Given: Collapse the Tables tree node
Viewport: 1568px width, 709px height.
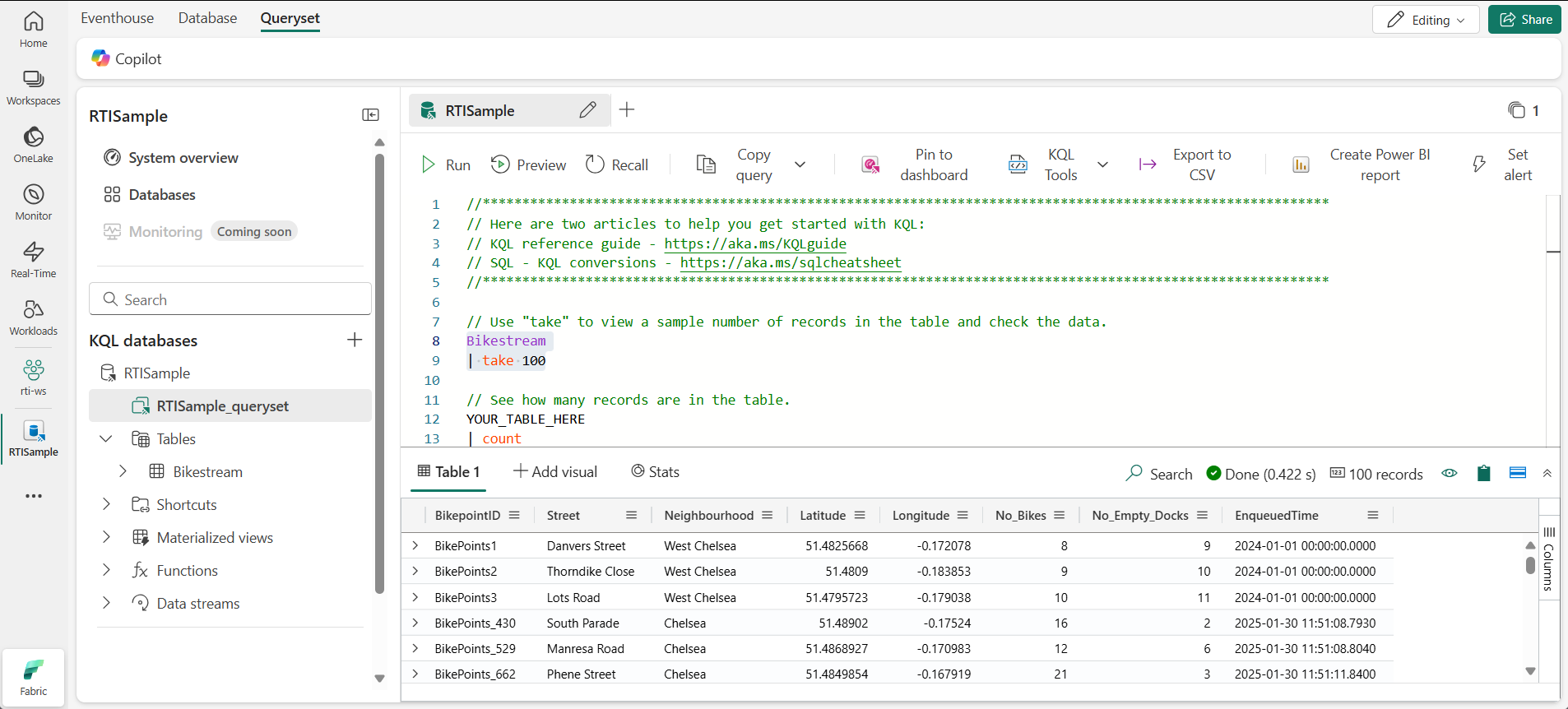Looking at the screenshot, I should (x=105, y=439).
